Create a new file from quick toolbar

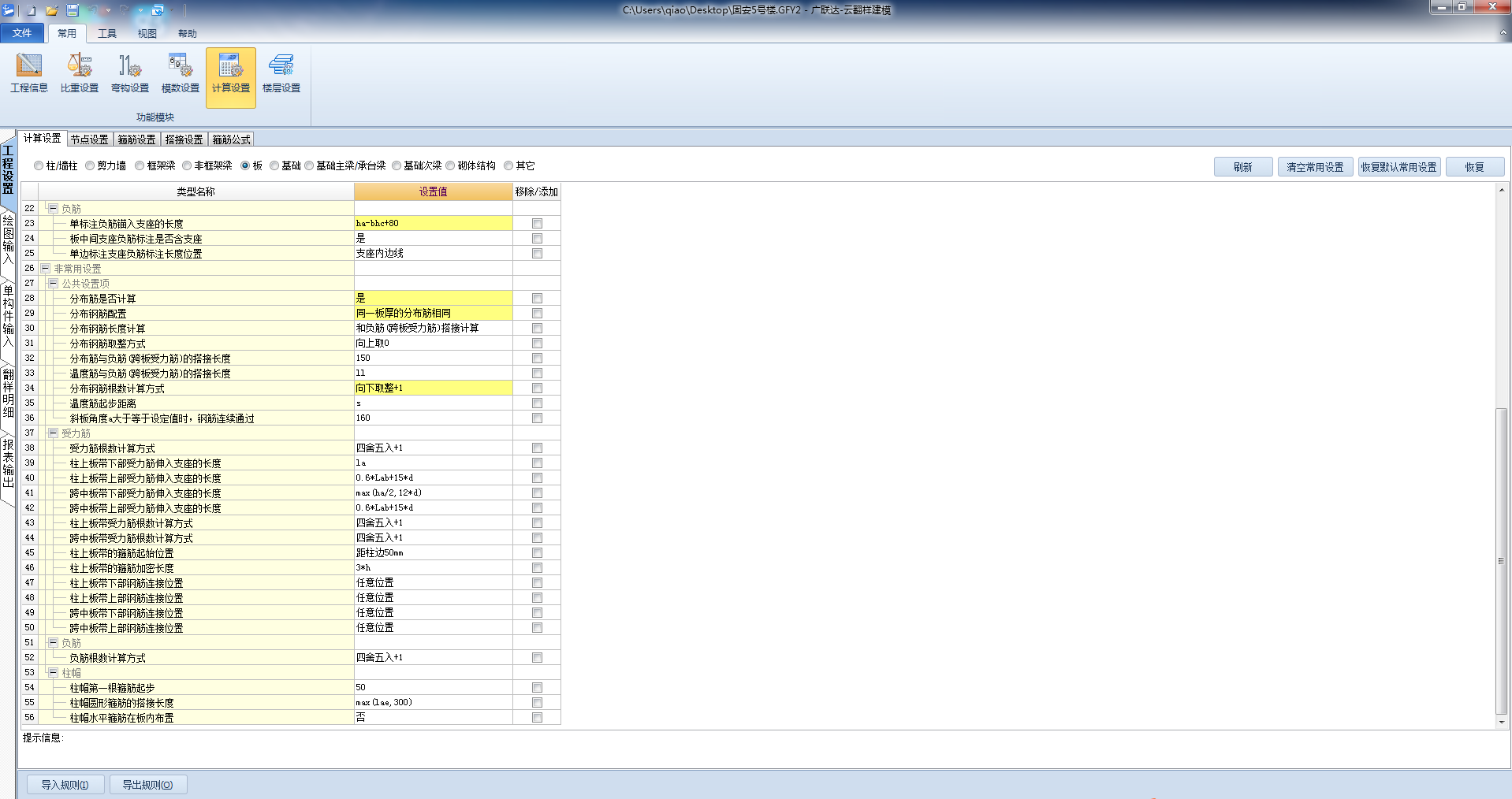coord(32,11)
